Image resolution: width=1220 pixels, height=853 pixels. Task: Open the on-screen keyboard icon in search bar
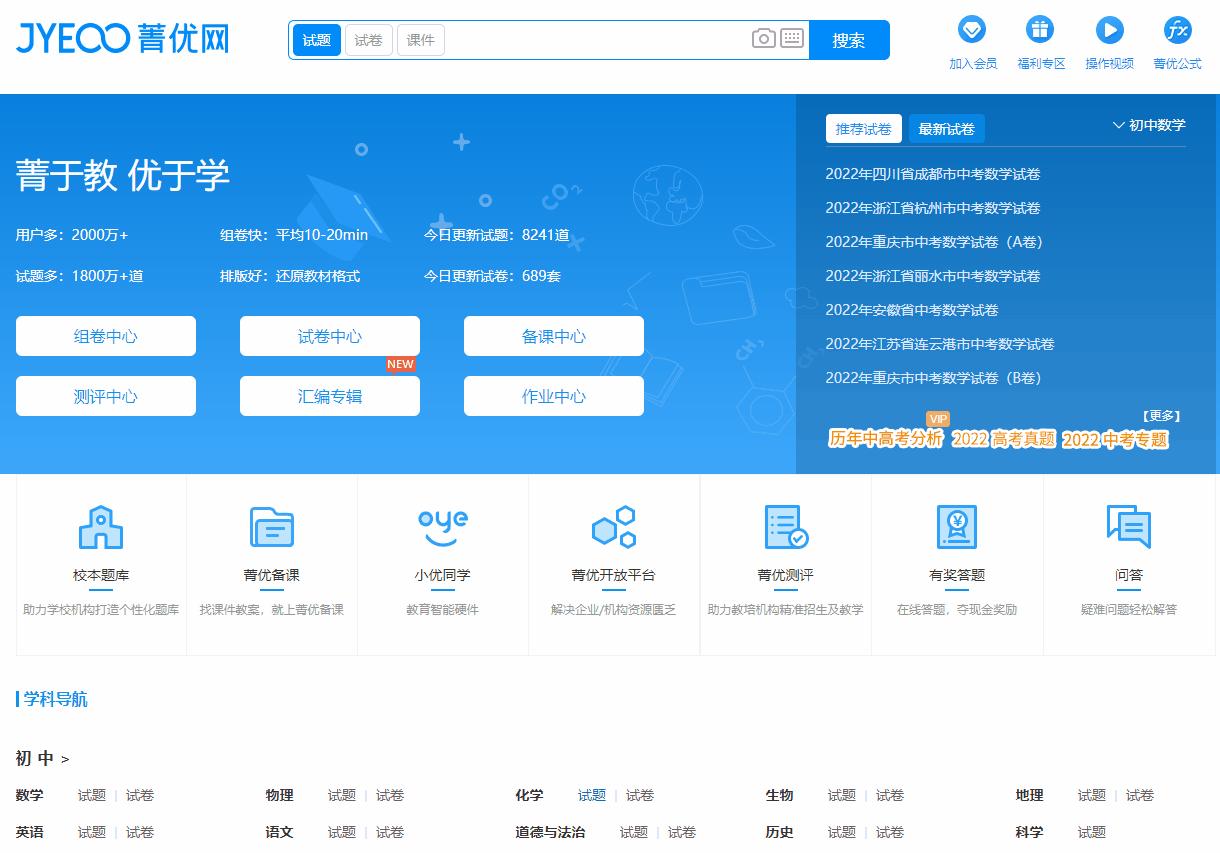792,39
